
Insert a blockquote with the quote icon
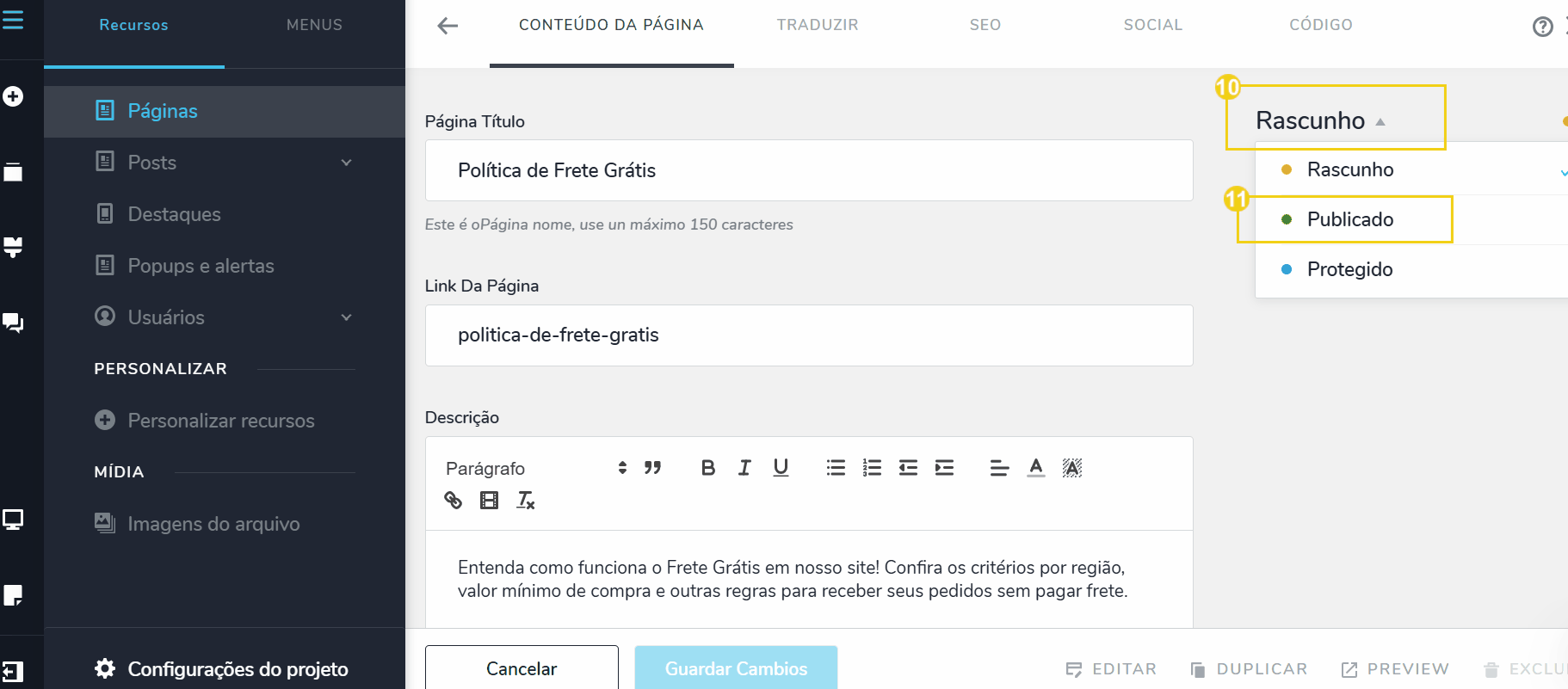653,468
